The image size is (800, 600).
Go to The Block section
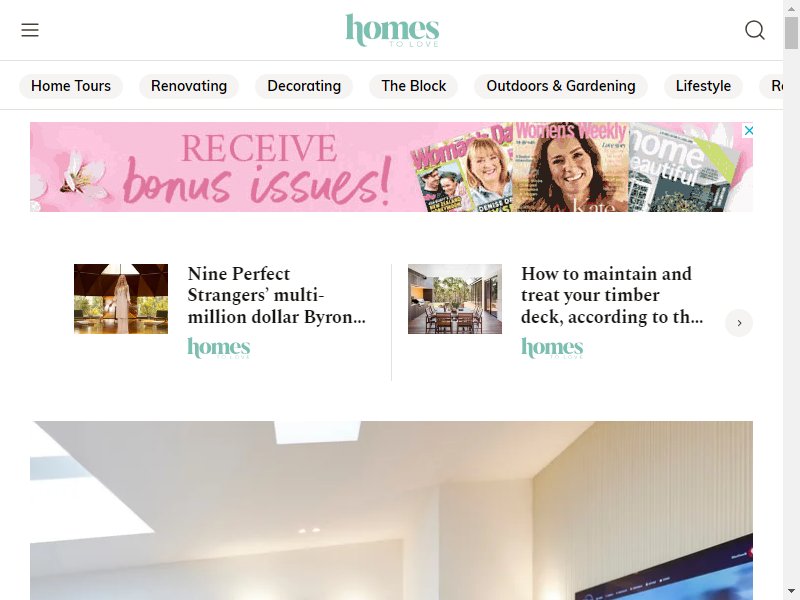[x=414, y=86]
